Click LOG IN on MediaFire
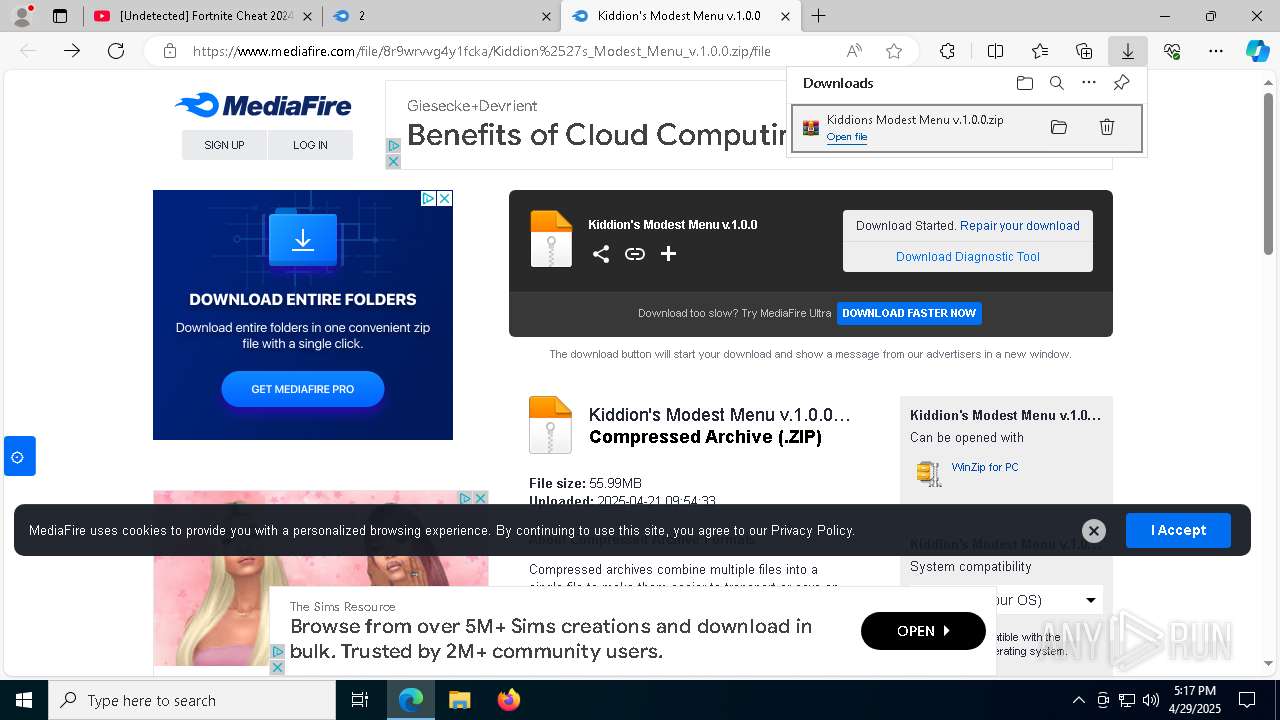Screen dimensions: 1280x720 (310, 145)
